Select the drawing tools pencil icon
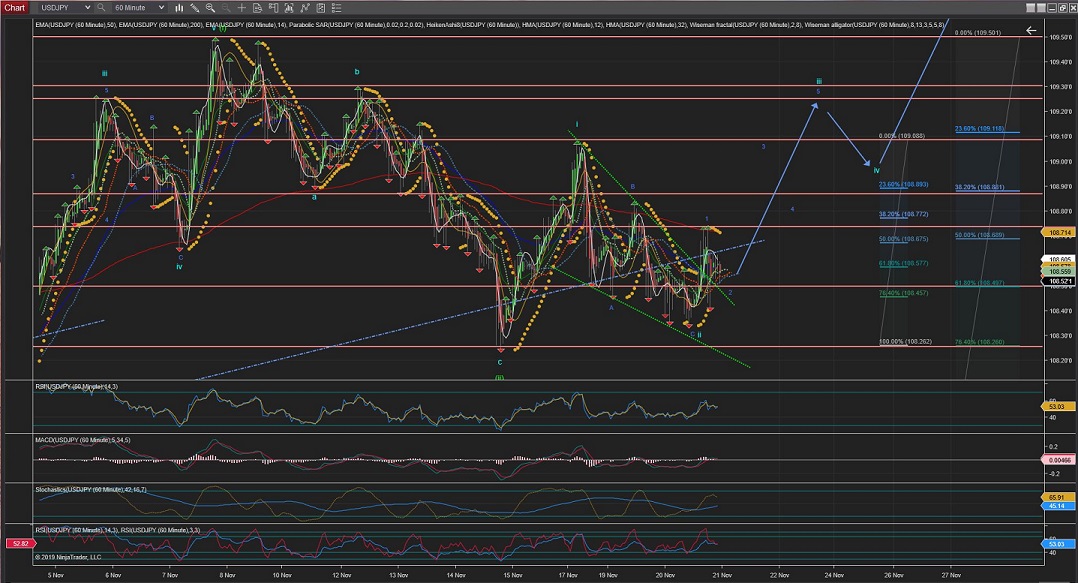This screenshot has height=583, width=1078. [195, 8]
